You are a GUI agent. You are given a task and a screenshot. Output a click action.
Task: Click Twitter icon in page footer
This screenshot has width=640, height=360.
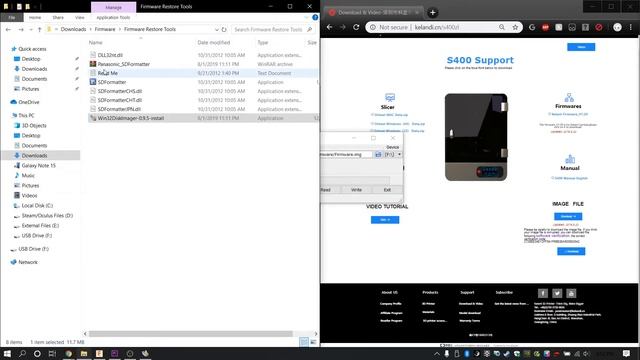(557, 293)
